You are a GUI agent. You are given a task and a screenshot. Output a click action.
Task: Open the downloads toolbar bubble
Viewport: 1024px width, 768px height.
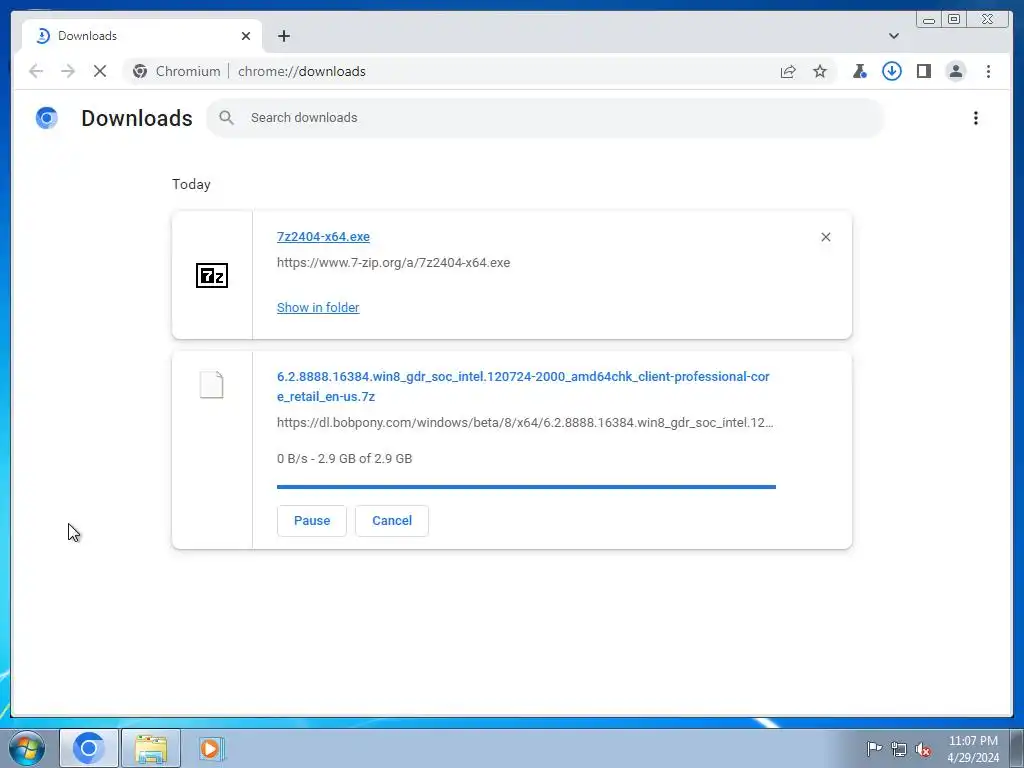click(x=892, y=71)
